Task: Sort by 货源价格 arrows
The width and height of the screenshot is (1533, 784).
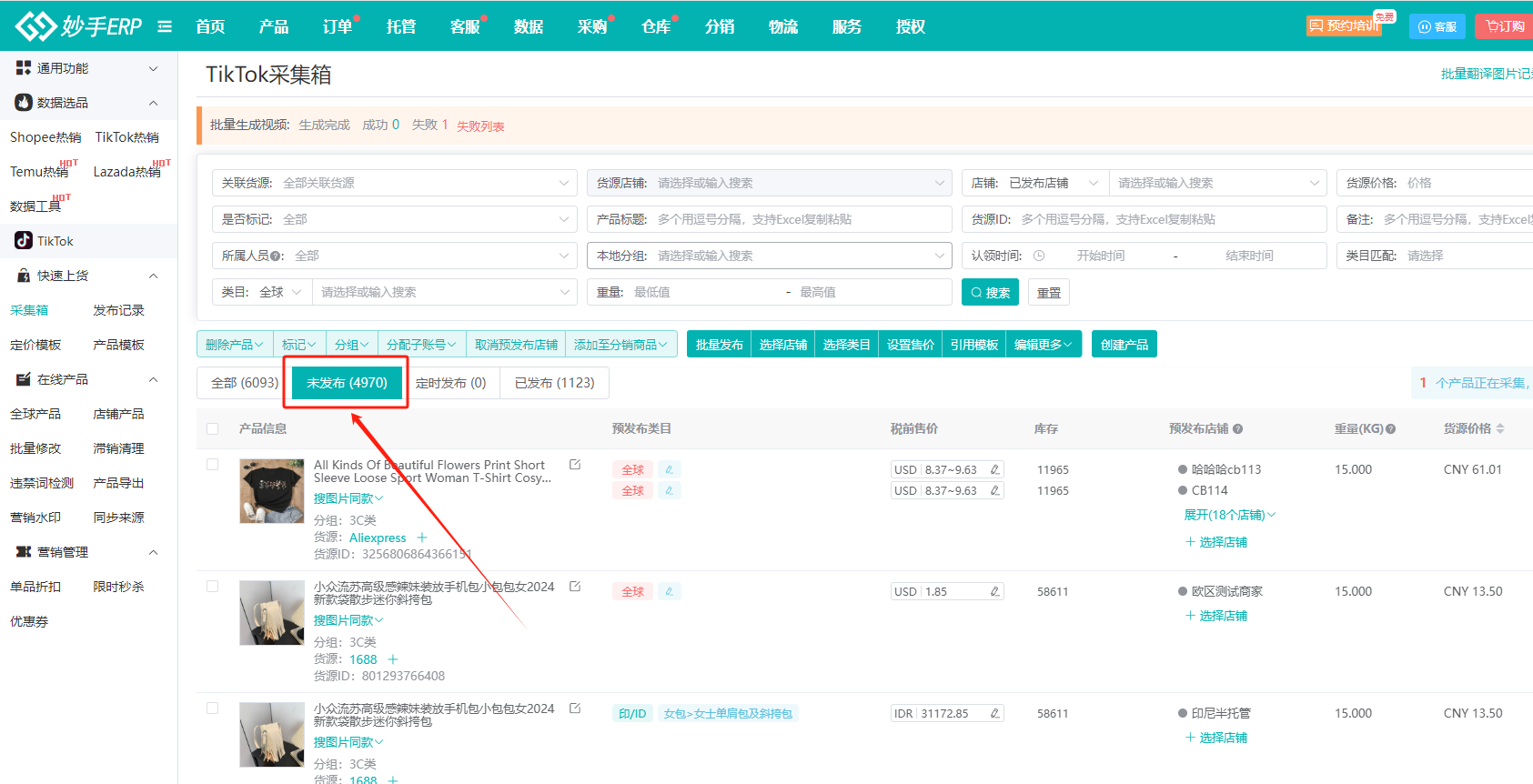Action: (1500, 428)
